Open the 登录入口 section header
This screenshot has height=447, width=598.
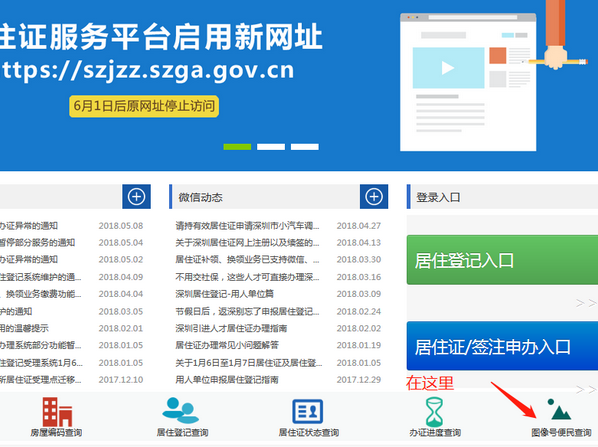(x=438, y=197)
